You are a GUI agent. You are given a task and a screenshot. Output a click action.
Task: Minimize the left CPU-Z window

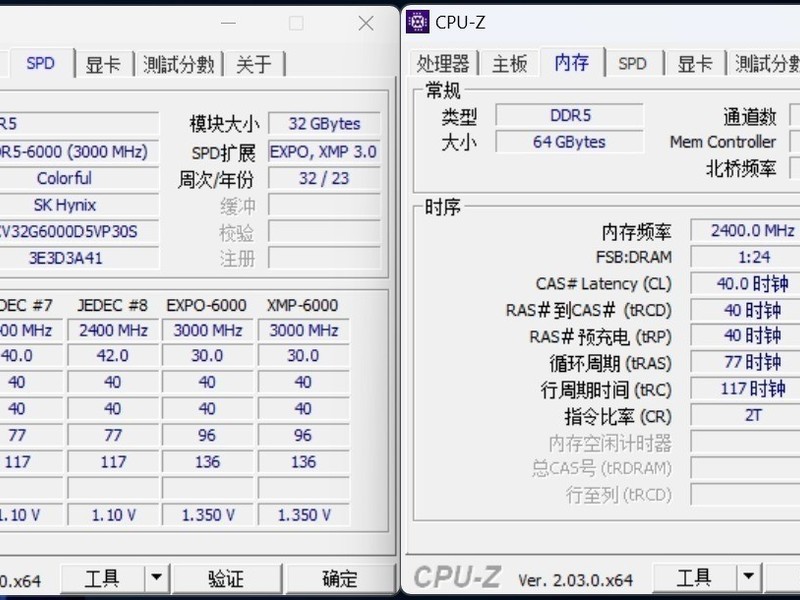click(228, 23)
